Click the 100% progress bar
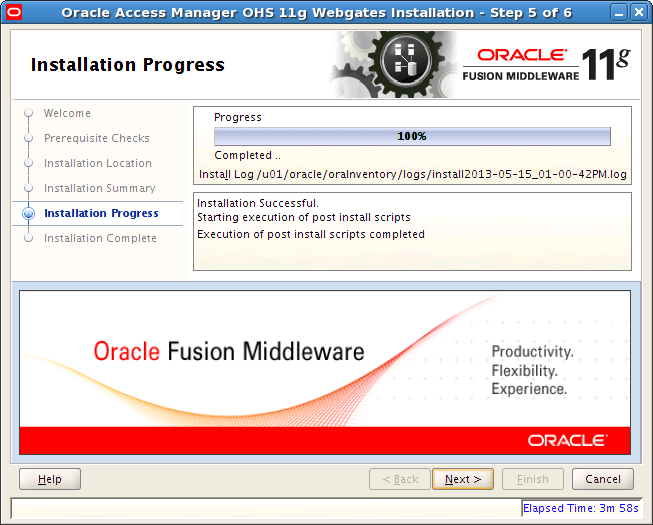653x525 pixels. 412,136
